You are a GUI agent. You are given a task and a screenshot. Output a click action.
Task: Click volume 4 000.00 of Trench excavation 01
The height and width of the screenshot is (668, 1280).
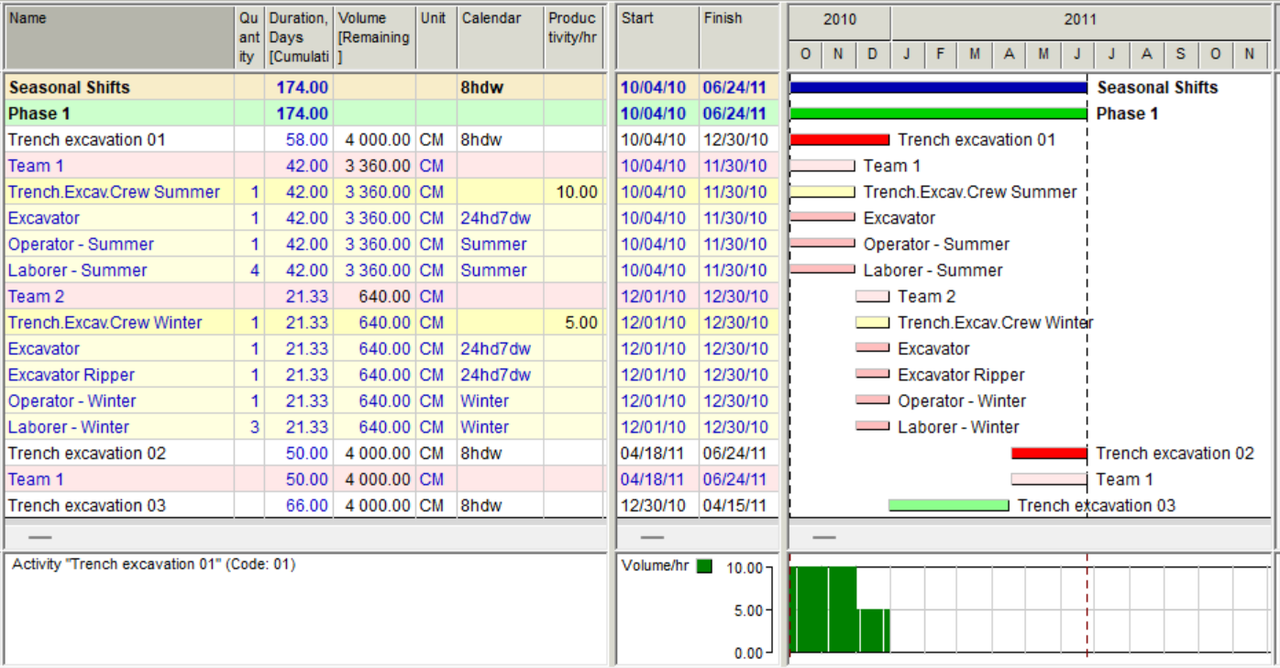click(x=378, y=140)
